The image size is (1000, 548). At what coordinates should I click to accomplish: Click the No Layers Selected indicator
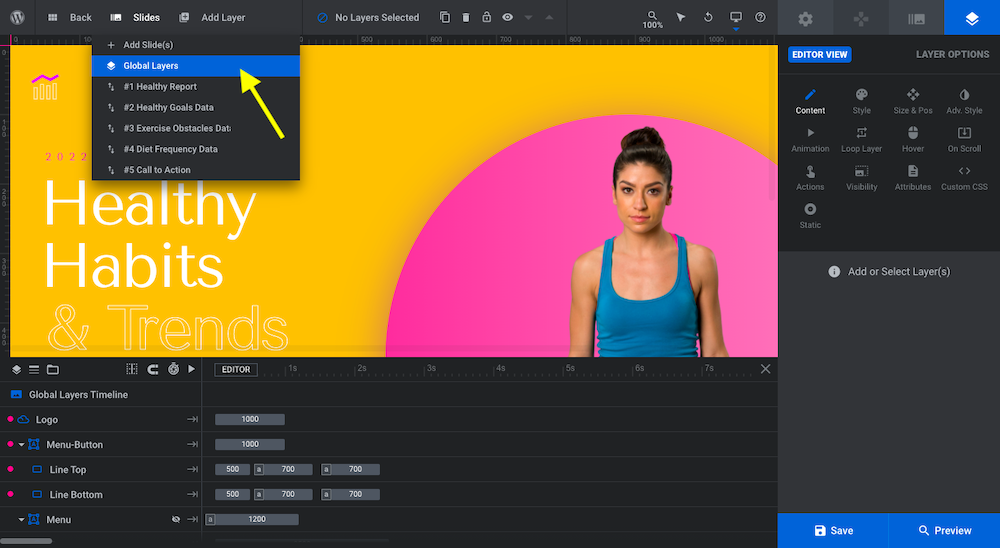click(368, 17)
